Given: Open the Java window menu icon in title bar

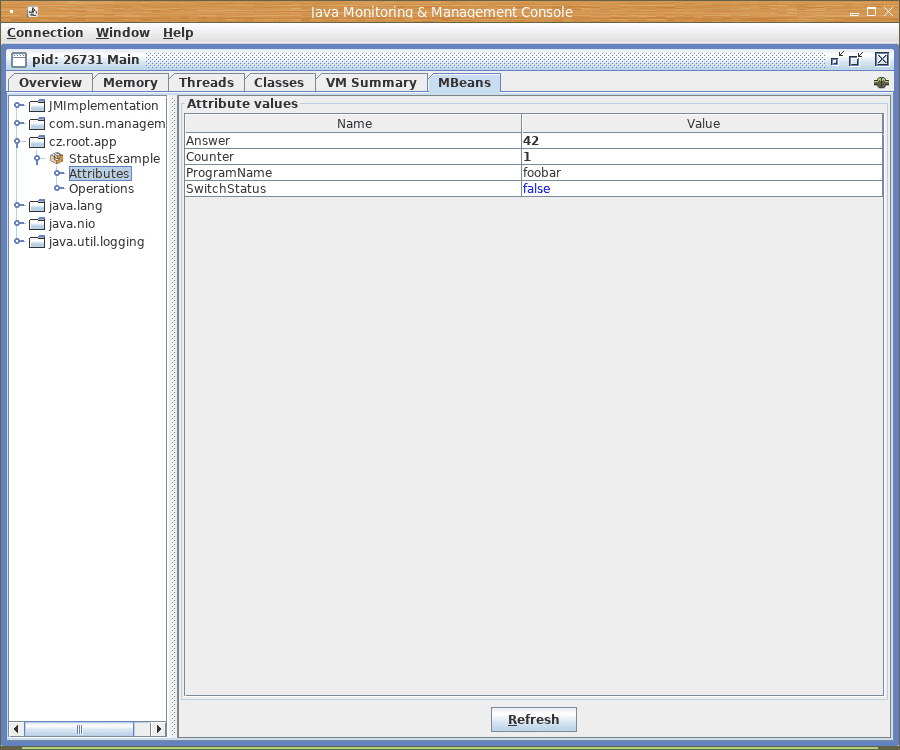Looking at the screenshot, I should tap(33, 11).
